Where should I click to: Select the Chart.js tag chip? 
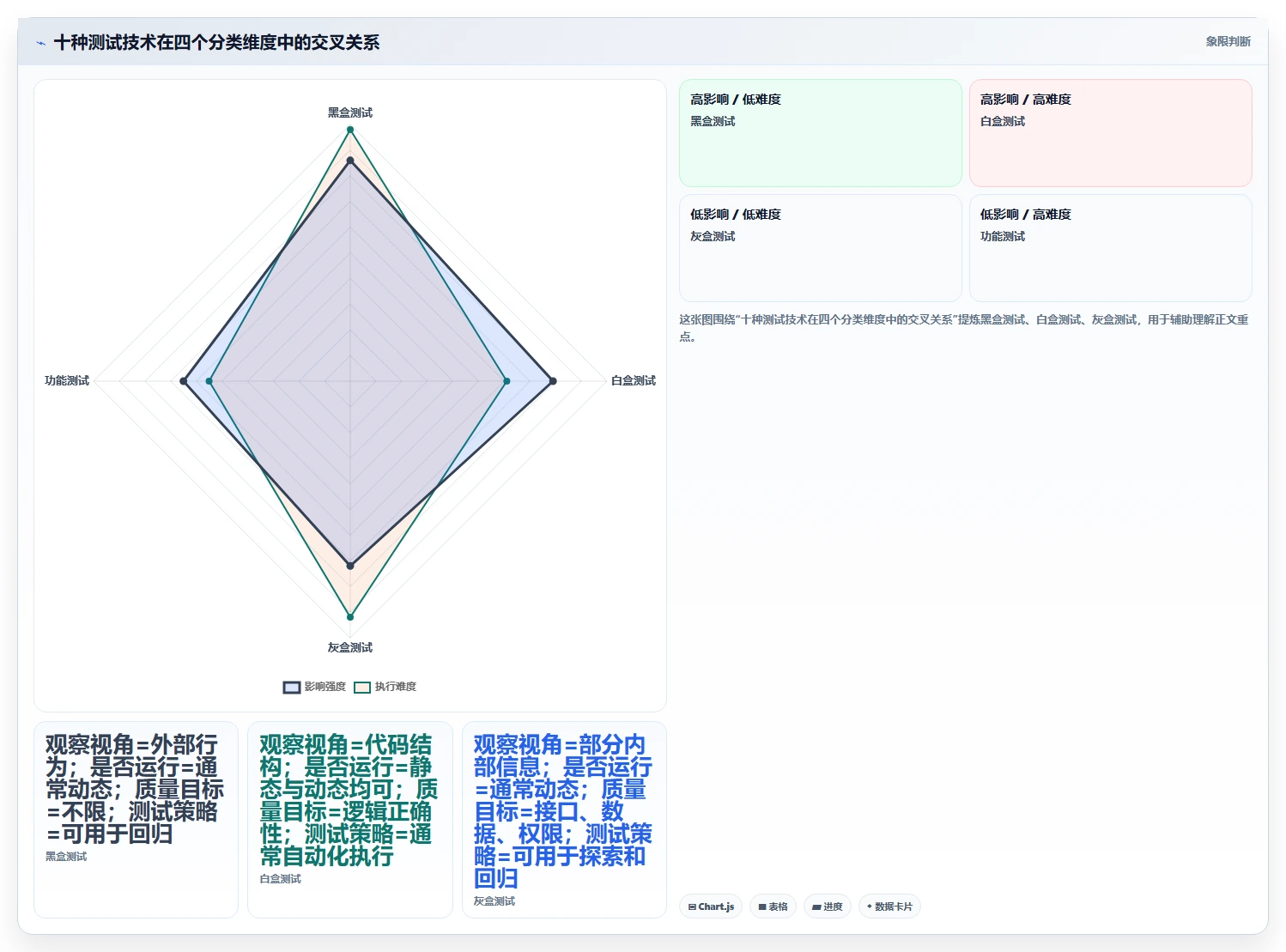711,907
